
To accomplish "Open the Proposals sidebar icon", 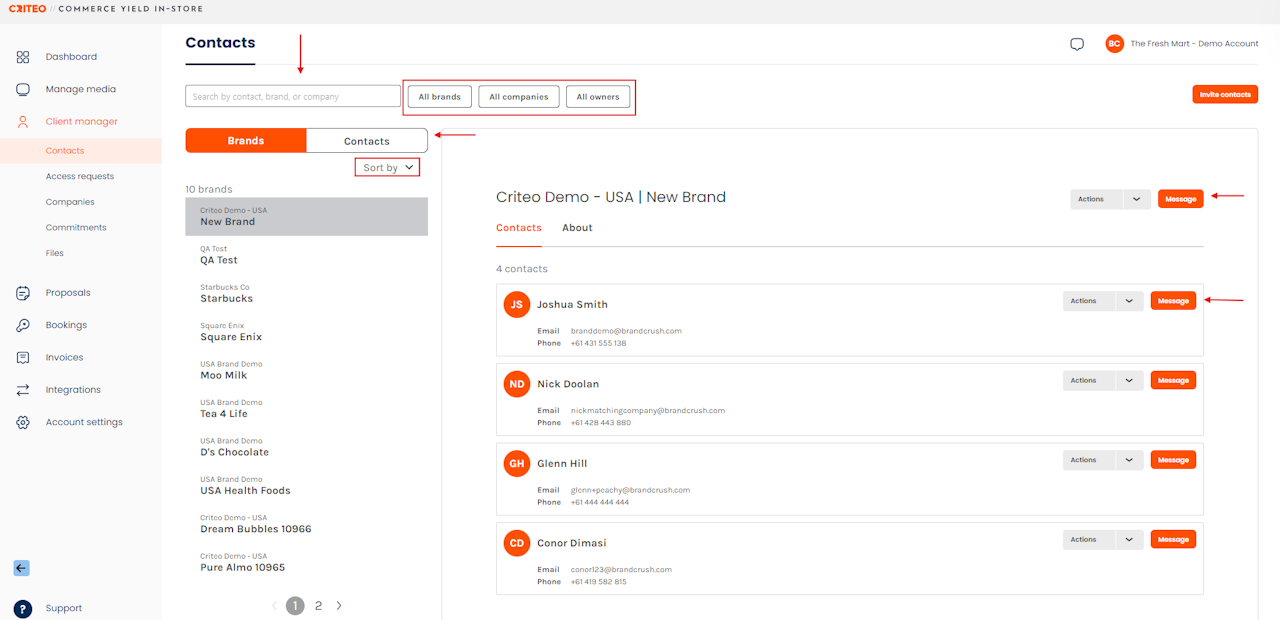I will tap(23, 293).
